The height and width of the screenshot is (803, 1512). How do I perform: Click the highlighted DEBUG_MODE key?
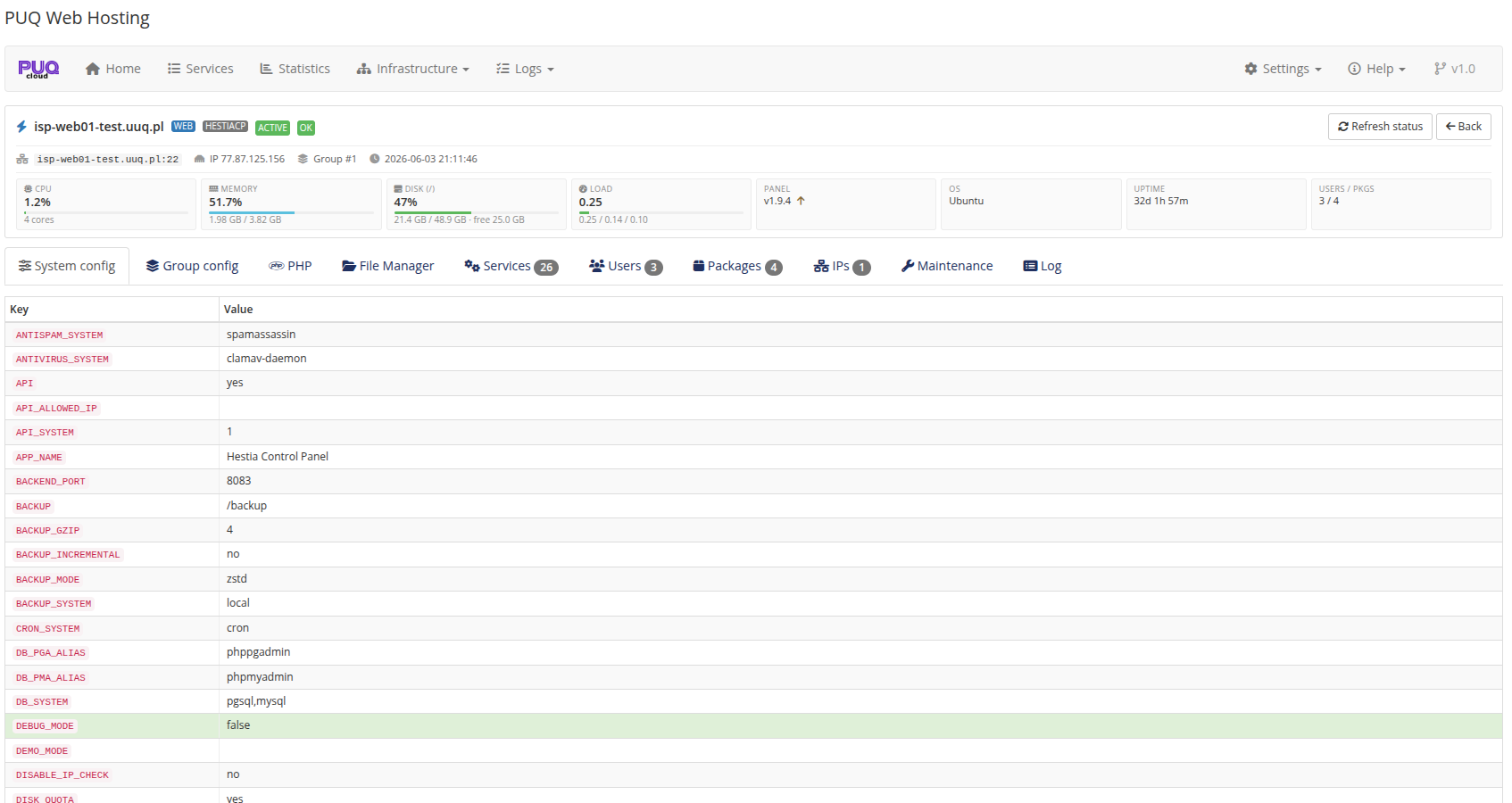pos(45,726)
